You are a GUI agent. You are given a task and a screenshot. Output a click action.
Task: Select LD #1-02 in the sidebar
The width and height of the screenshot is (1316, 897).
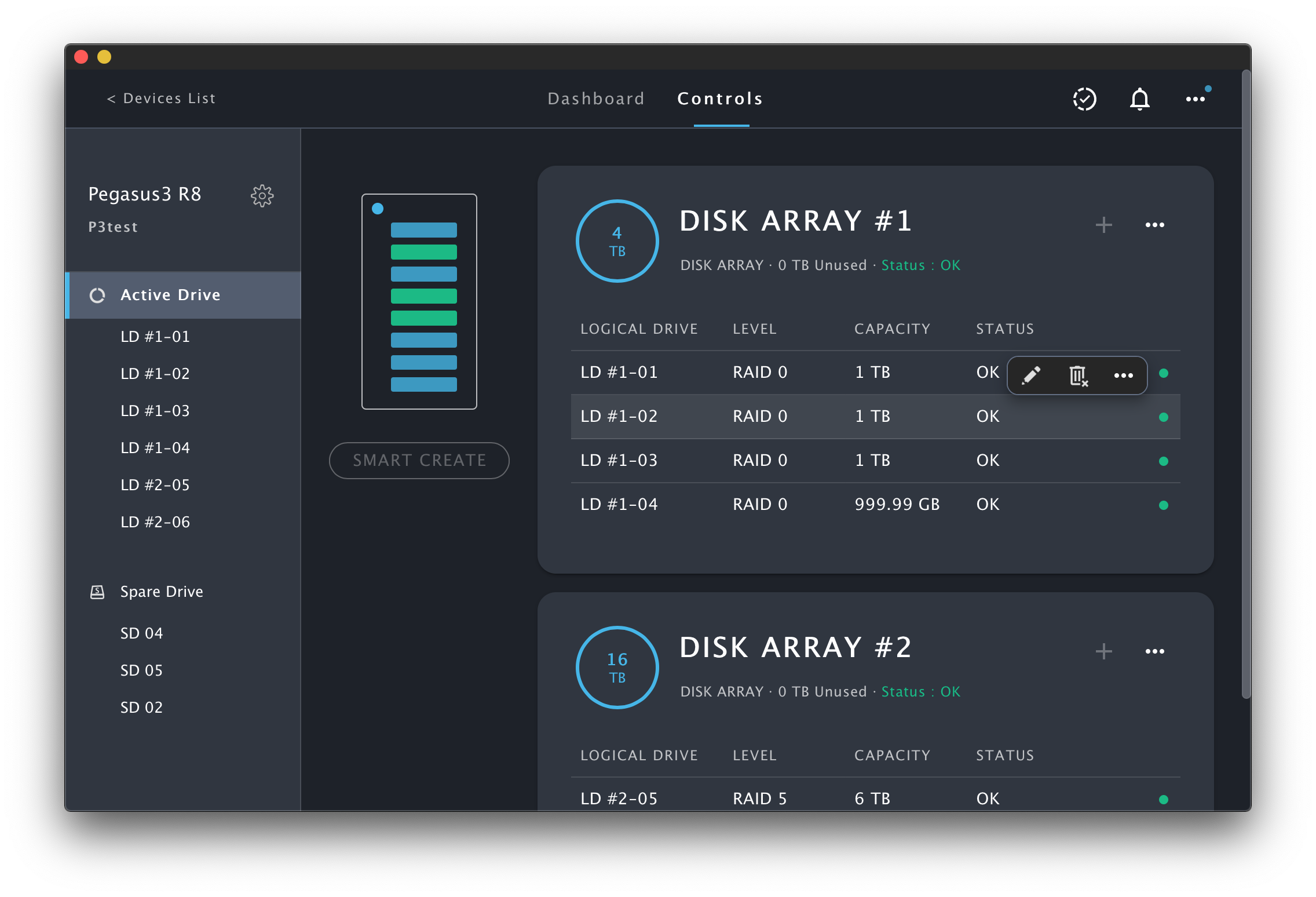pyautogui.click(x=155, y=374)
